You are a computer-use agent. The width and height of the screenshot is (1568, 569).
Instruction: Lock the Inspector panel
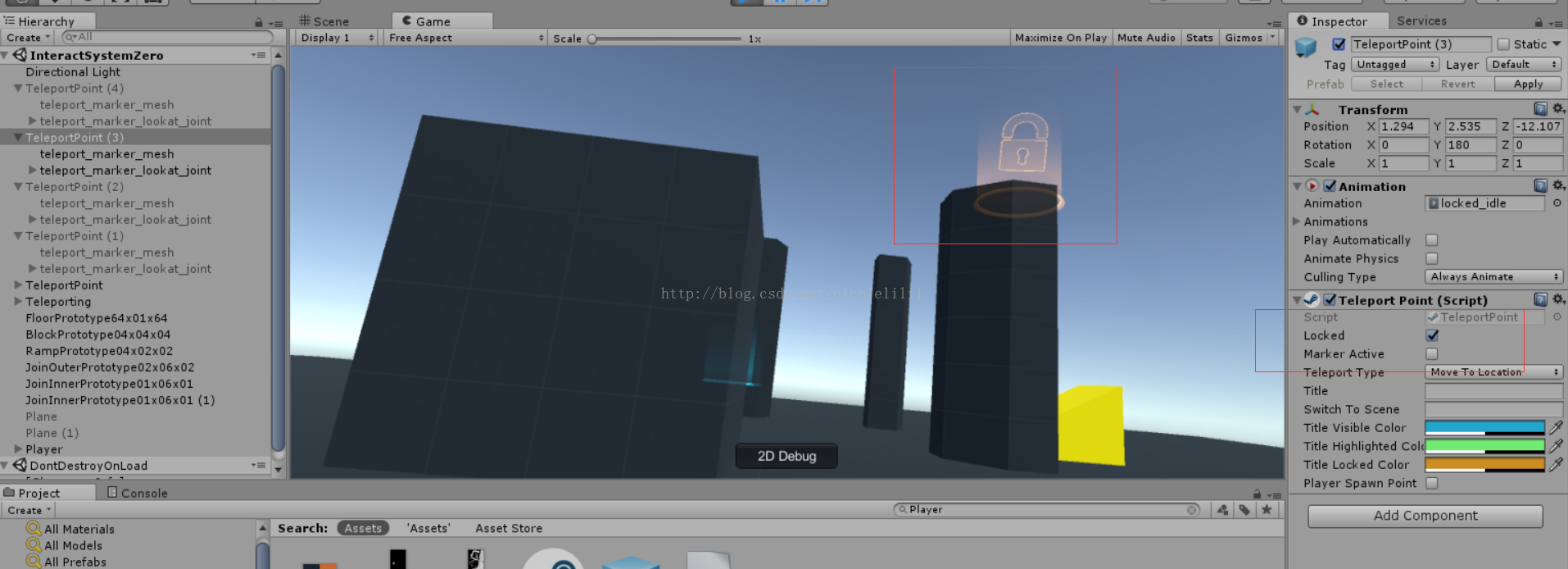[1539, 22]
